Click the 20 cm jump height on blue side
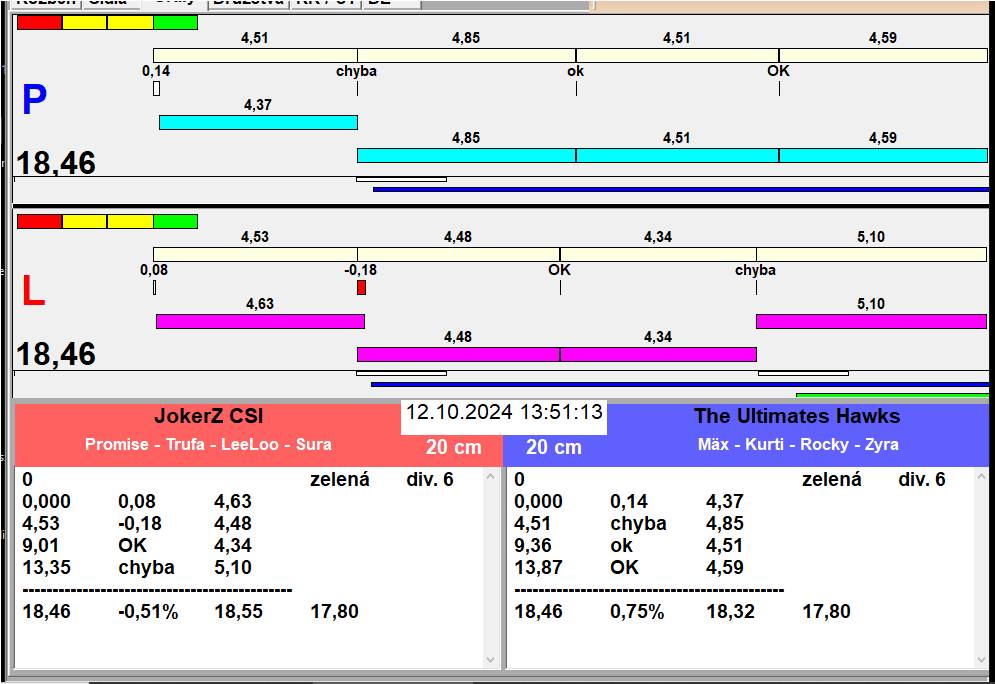 (x=554, y=447)
